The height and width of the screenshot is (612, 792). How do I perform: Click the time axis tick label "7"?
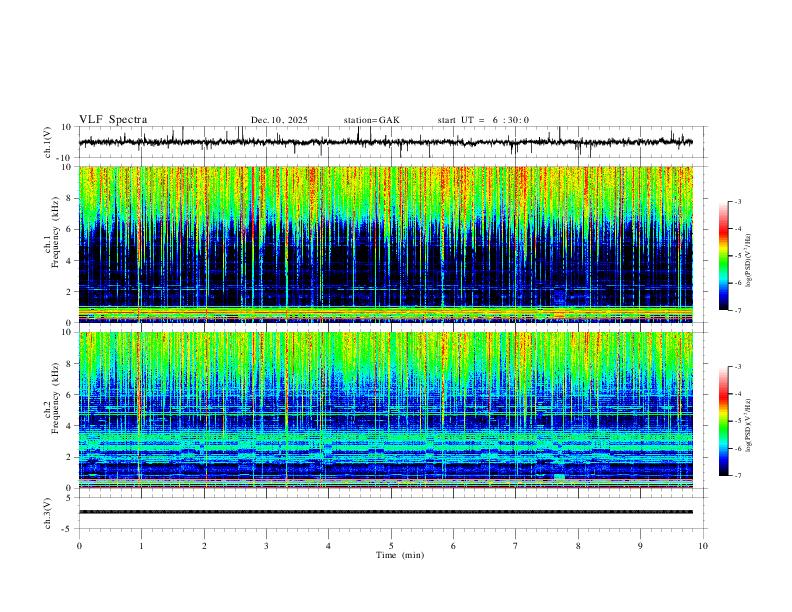tap(516, 546)
